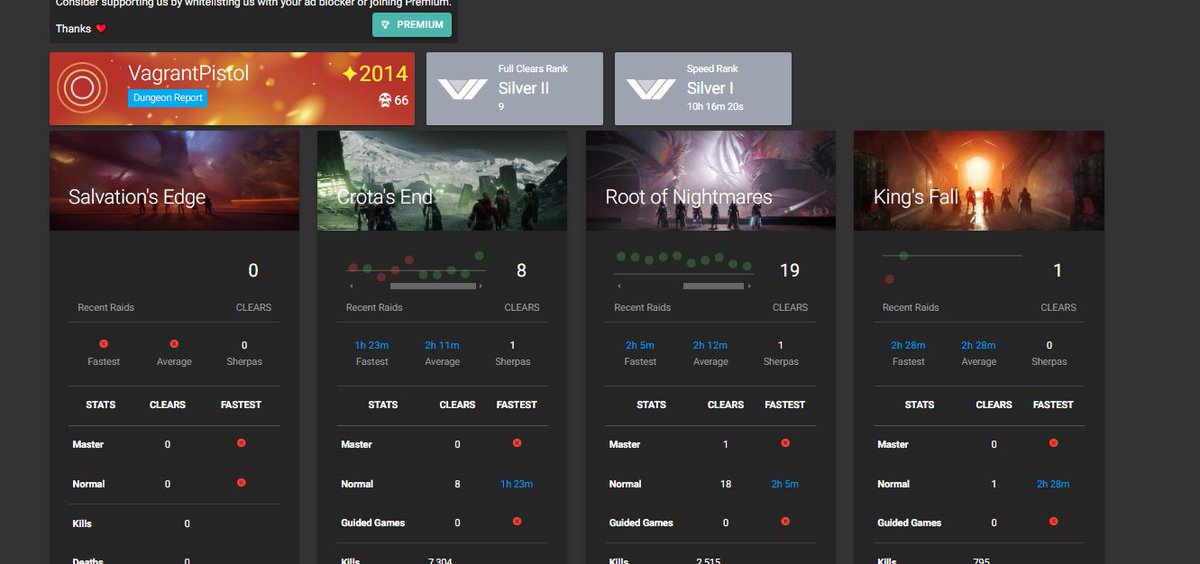Screen dimensions: 1200x564
Task: Click CLEARS column header in King's Fall stats
Action: click(x=994, y=405)
